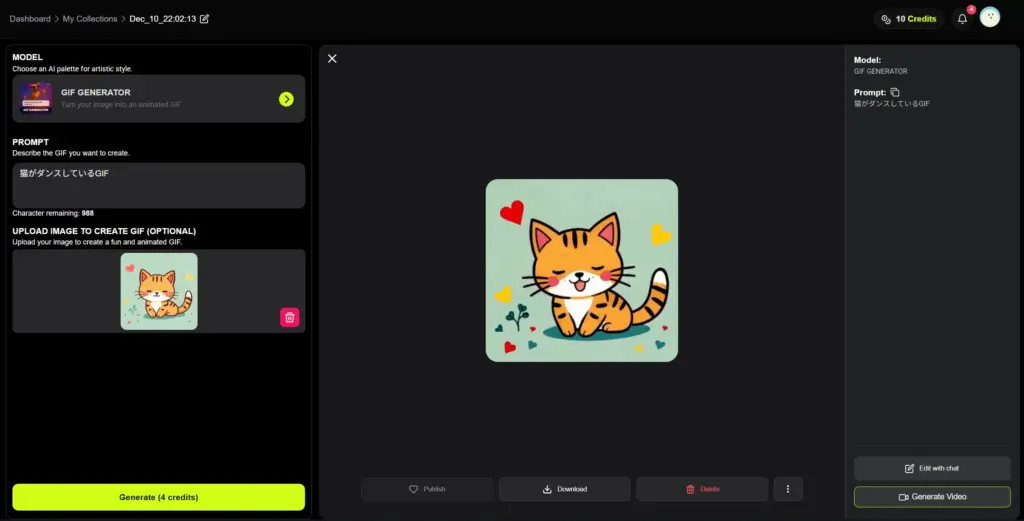Click Generate Video button
The height and width of the screenshot is (521, 1024).
pyautogui.click(x=932, y=497)
